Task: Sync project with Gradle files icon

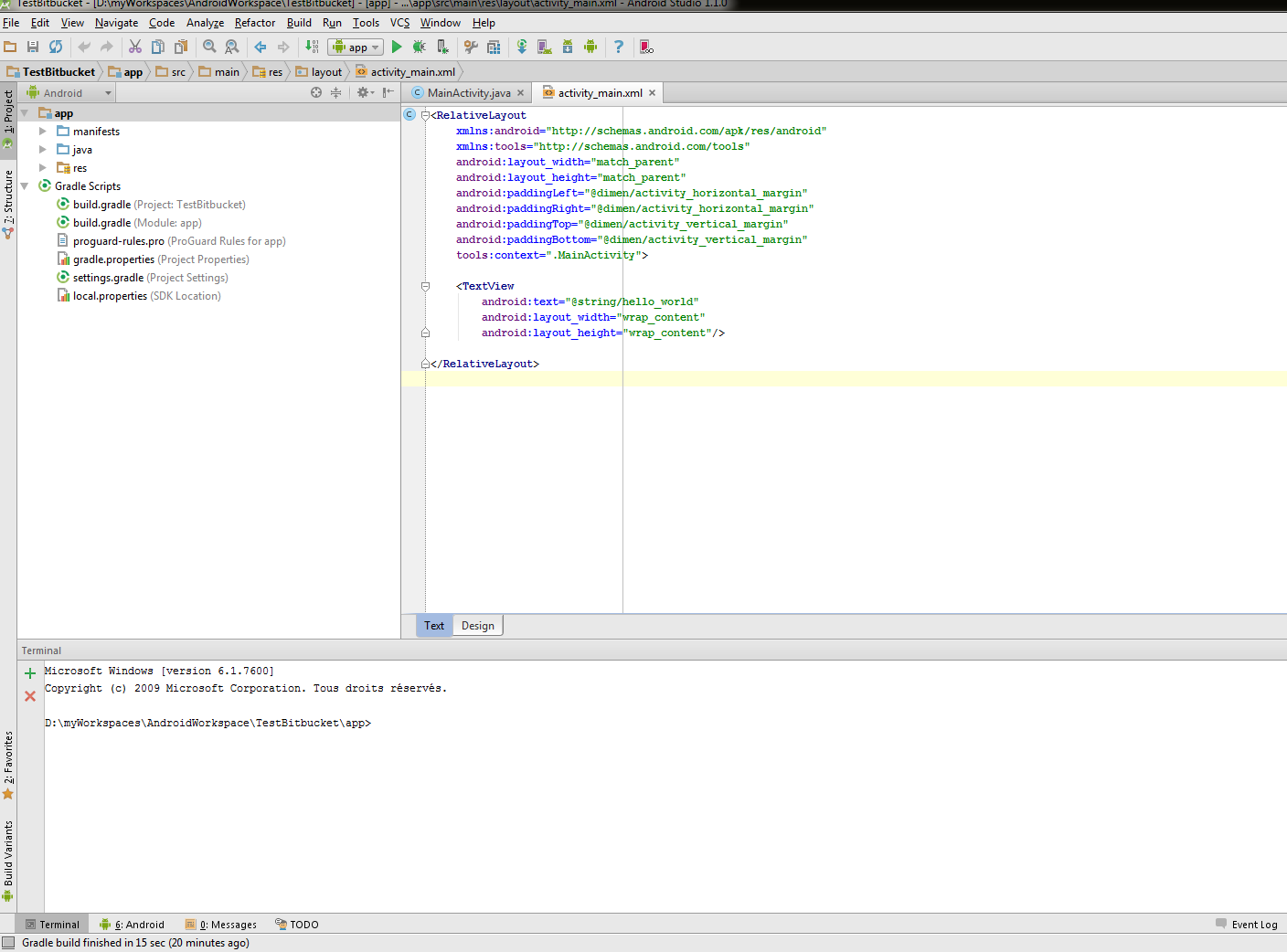Action: click(x=522, y=47)
